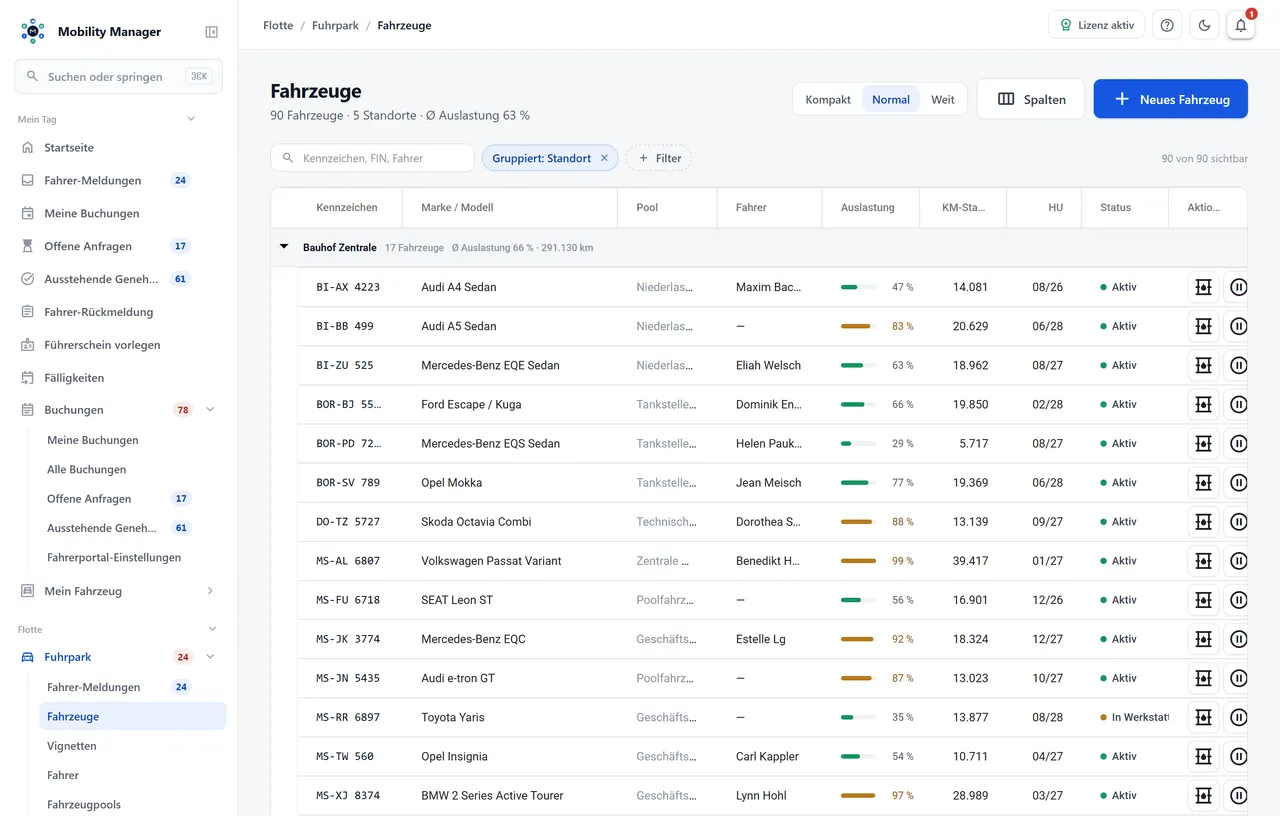
Task: Collapse the Bauhof Zentrale group
Action: [284, 247]
